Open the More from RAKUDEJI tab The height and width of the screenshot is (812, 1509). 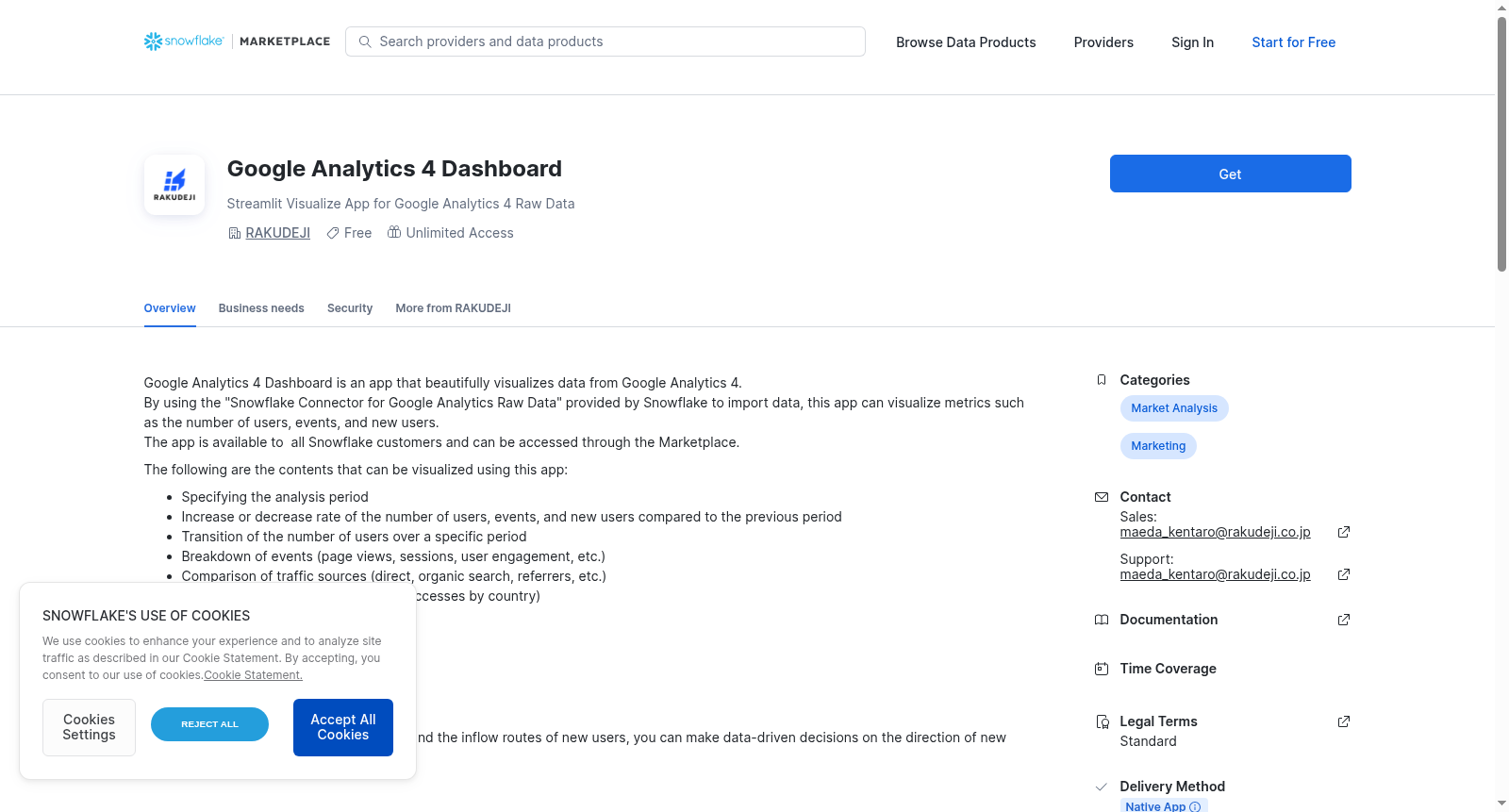click(454, 308)
